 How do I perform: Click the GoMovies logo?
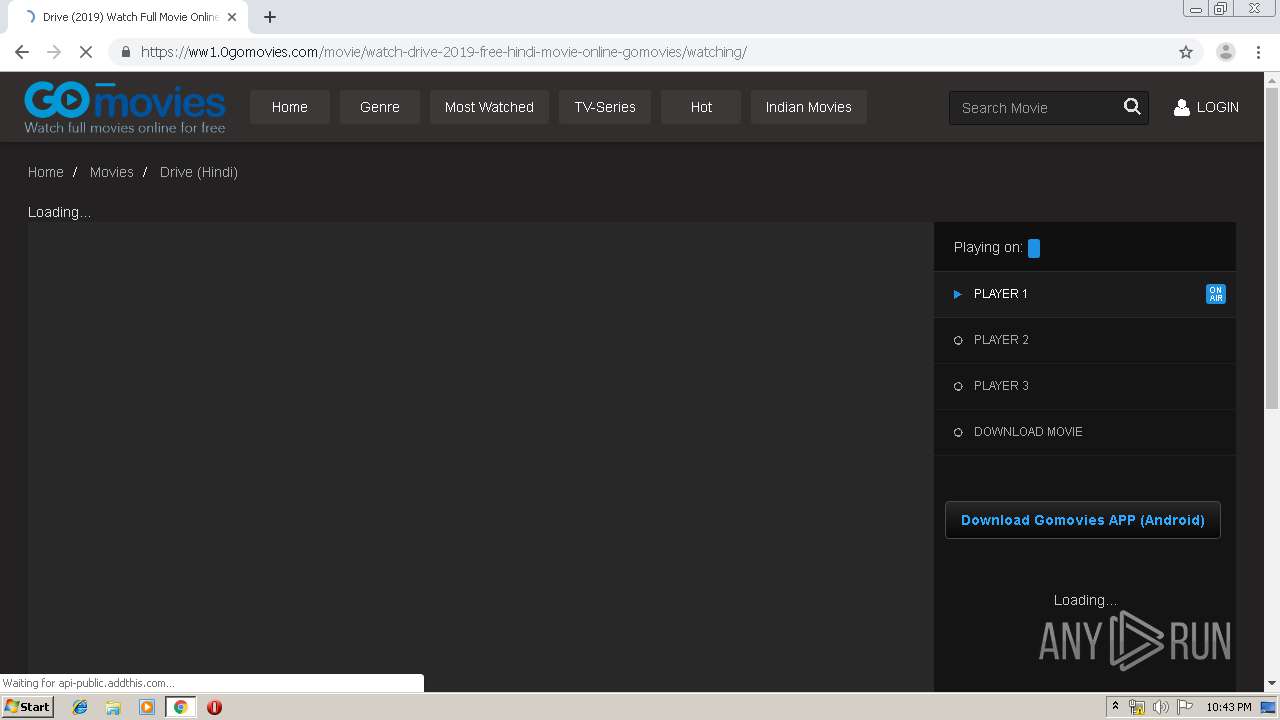tap(125, 107)
